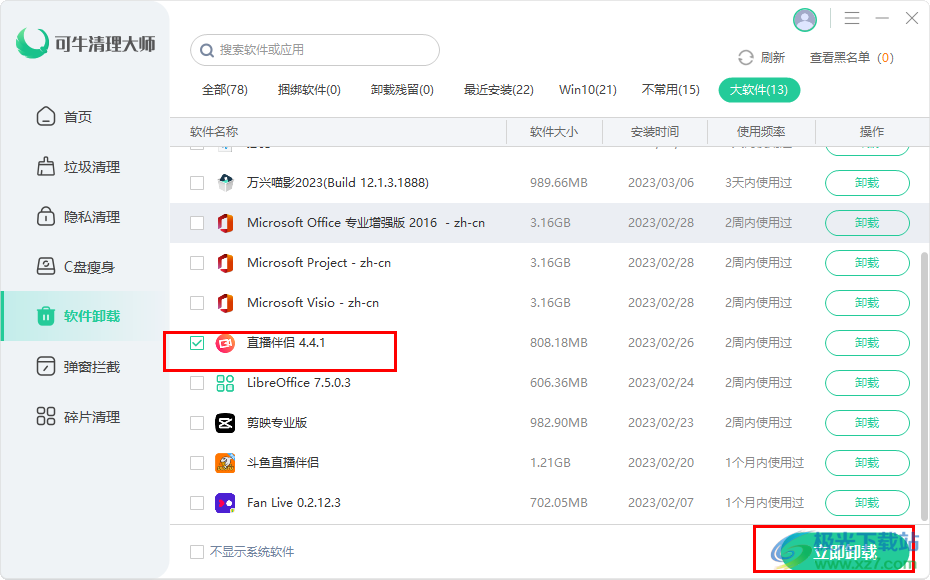
Task: Click the 立即卸载 button
Action: point(845,552)
